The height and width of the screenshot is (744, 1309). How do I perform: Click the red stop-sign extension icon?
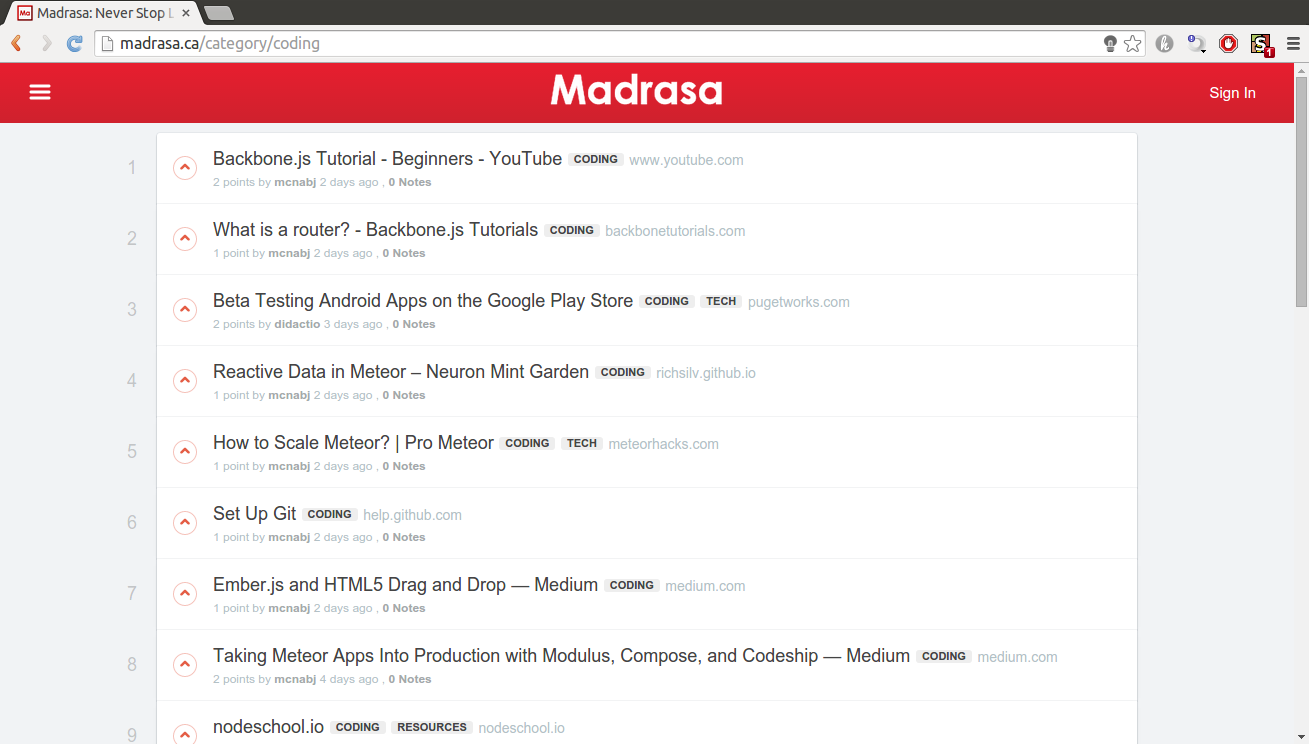tap(1228, 43)
